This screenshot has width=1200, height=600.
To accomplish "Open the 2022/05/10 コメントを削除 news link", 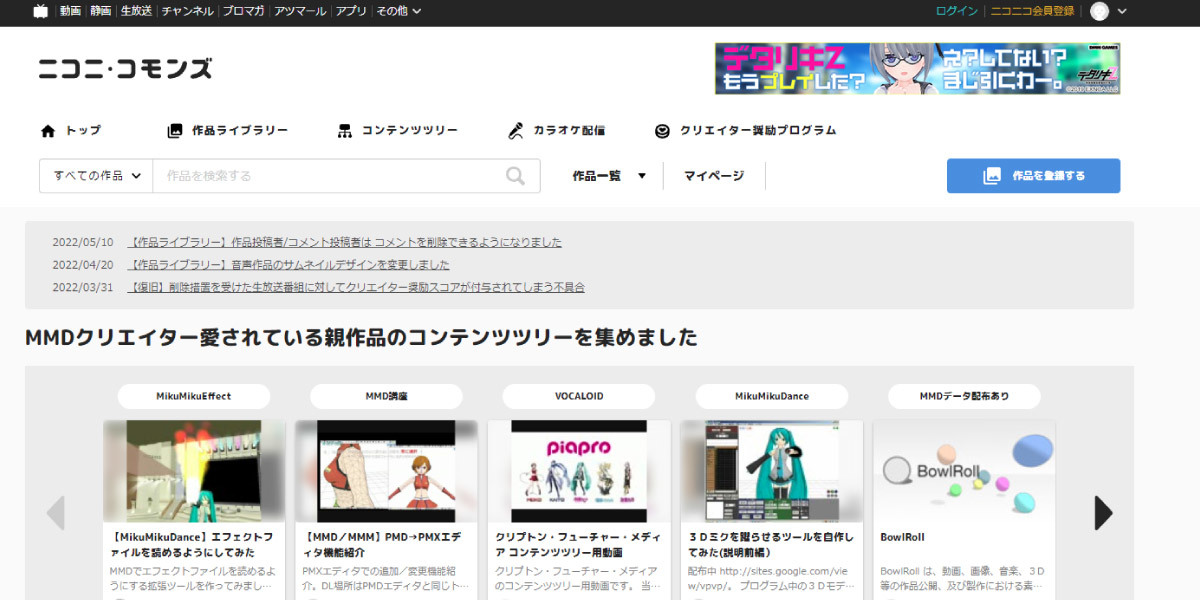I will point(345,242).
